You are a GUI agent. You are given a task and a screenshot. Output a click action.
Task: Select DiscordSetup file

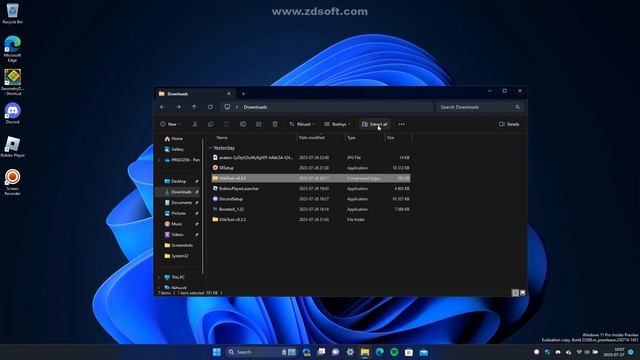pyautogui.click(x=311, y=199)
